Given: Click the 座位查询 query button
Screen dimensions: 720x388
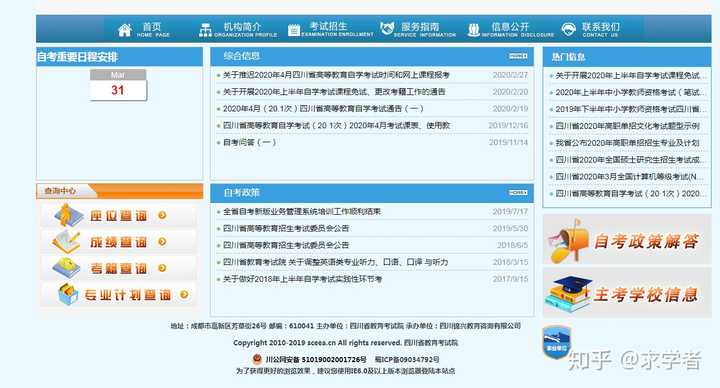Looking at the screenshot, I should (118, 215).
